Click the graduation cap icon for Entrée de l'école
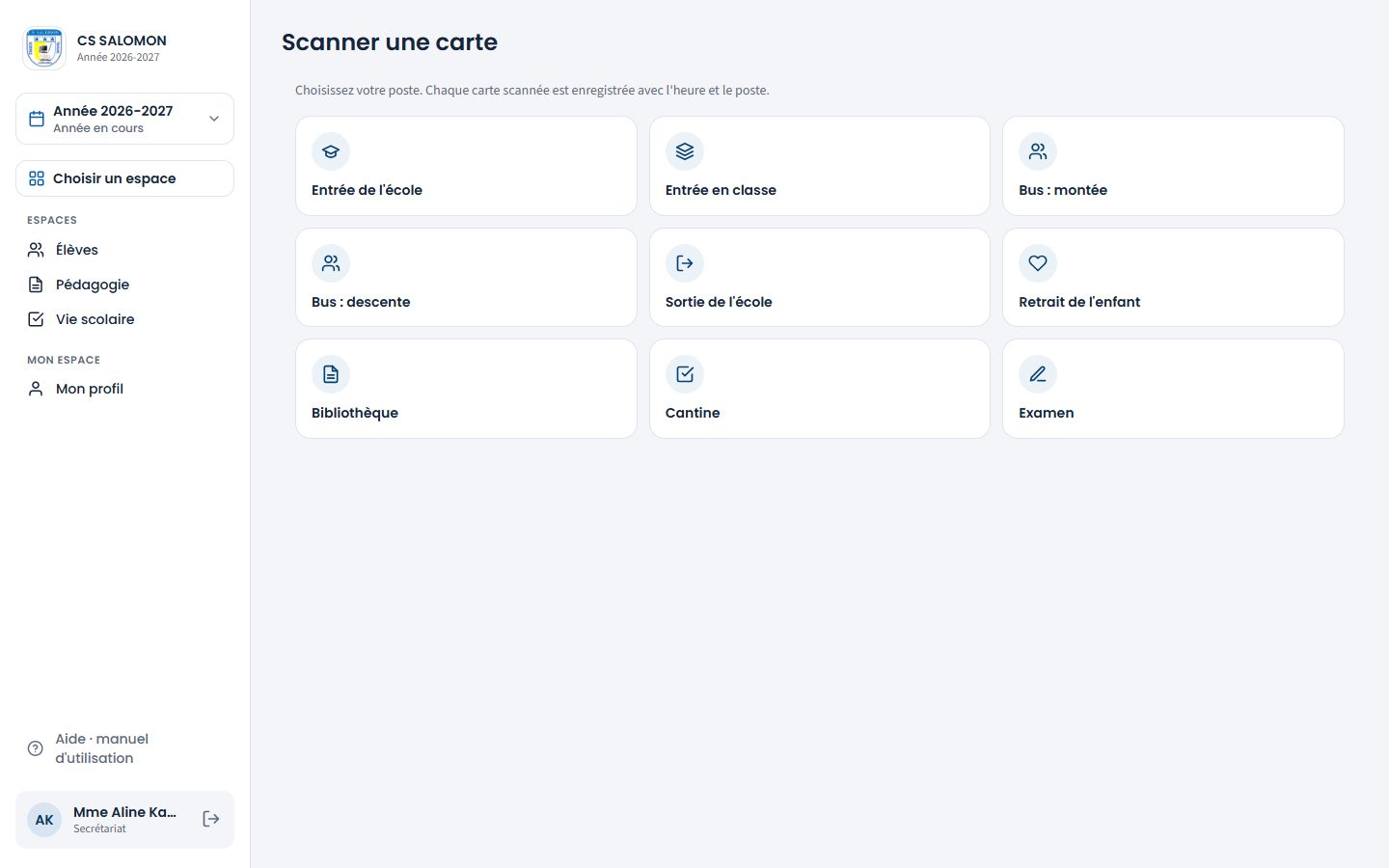The width and height of the screenshot is (1389, 868). tap(331, 151)
